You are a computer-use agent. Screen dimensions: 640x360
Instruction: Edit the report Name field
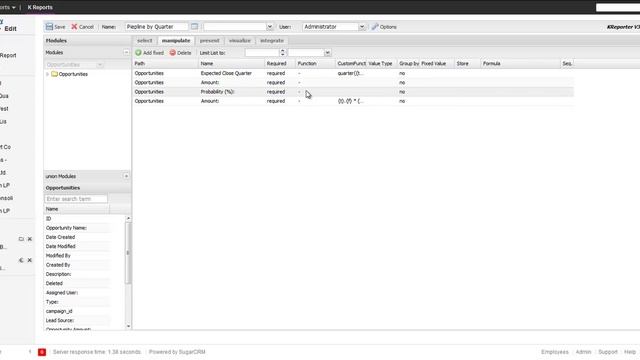(156, 27)
